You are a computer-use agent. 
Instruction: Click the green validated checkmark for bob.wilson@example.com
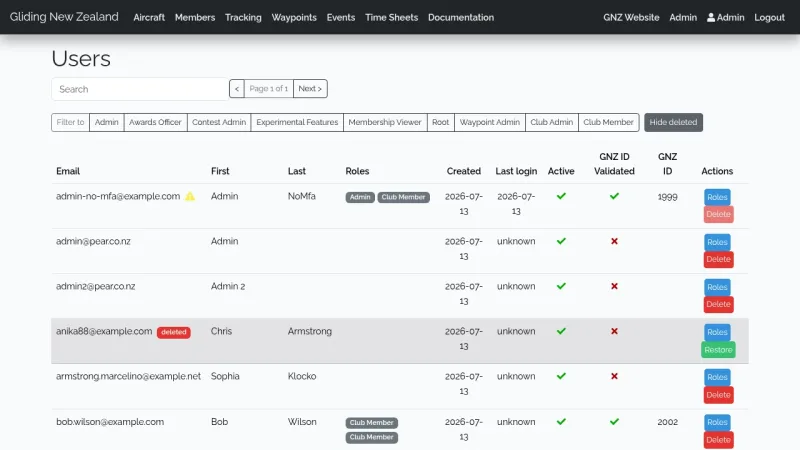coord(614,422)
